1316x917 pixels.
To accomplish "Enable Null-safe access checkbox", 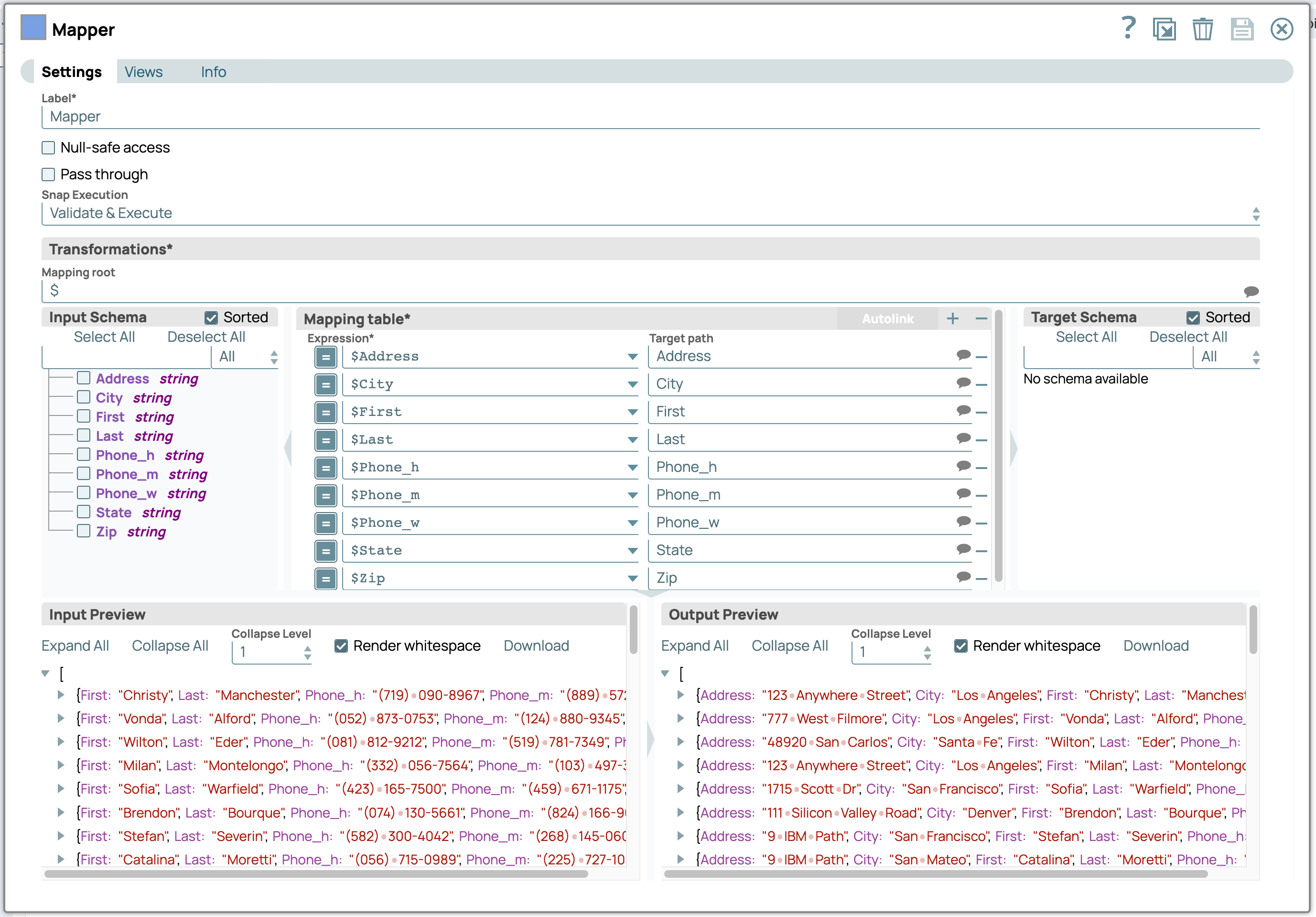I will coord(49,148).
